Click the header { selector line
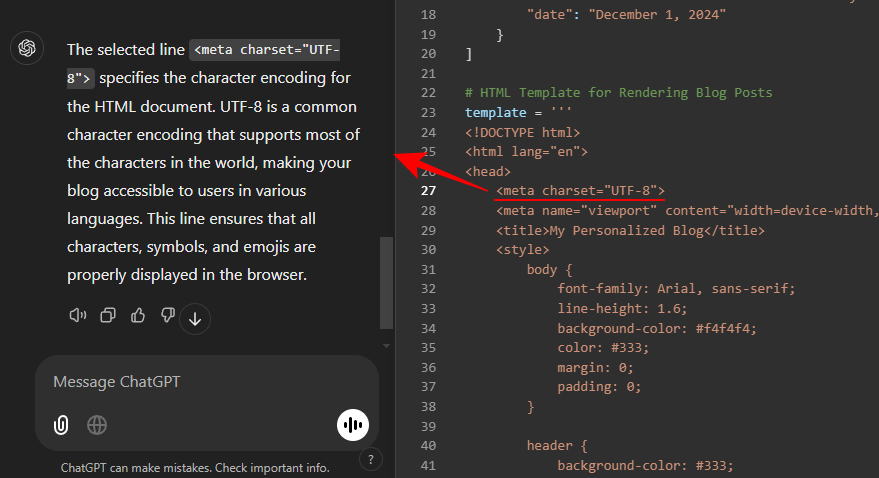 coord(557,445)
